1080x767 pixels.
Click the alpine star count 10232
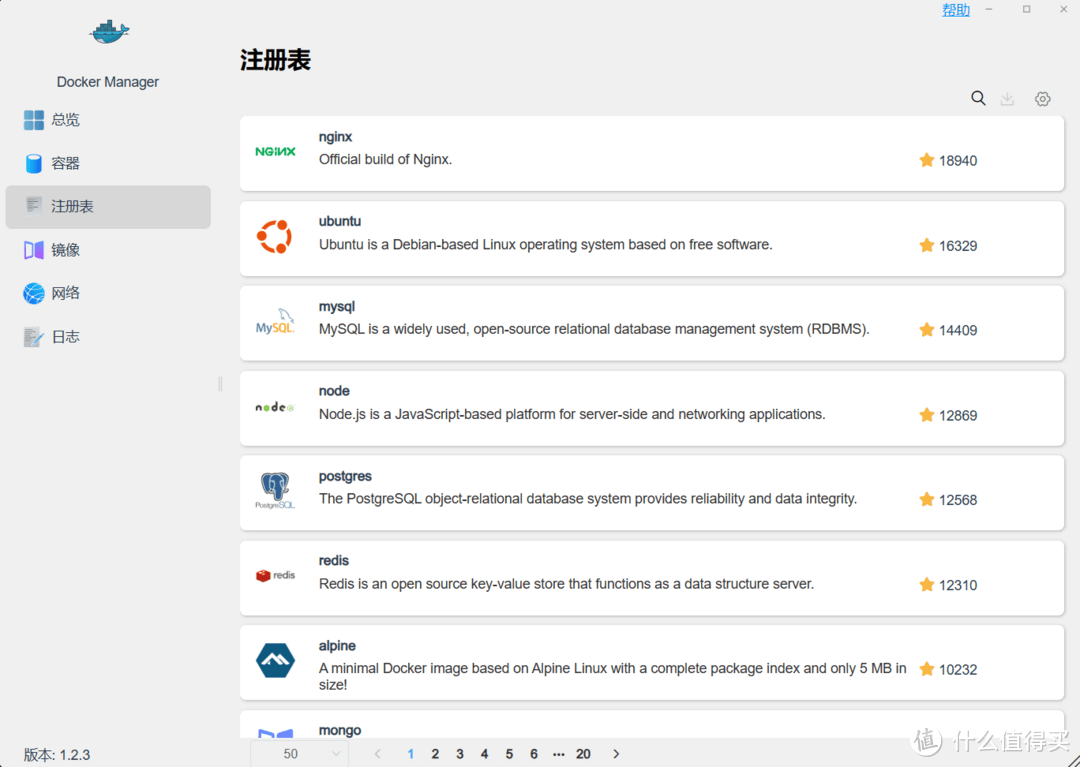click(958, 669)
